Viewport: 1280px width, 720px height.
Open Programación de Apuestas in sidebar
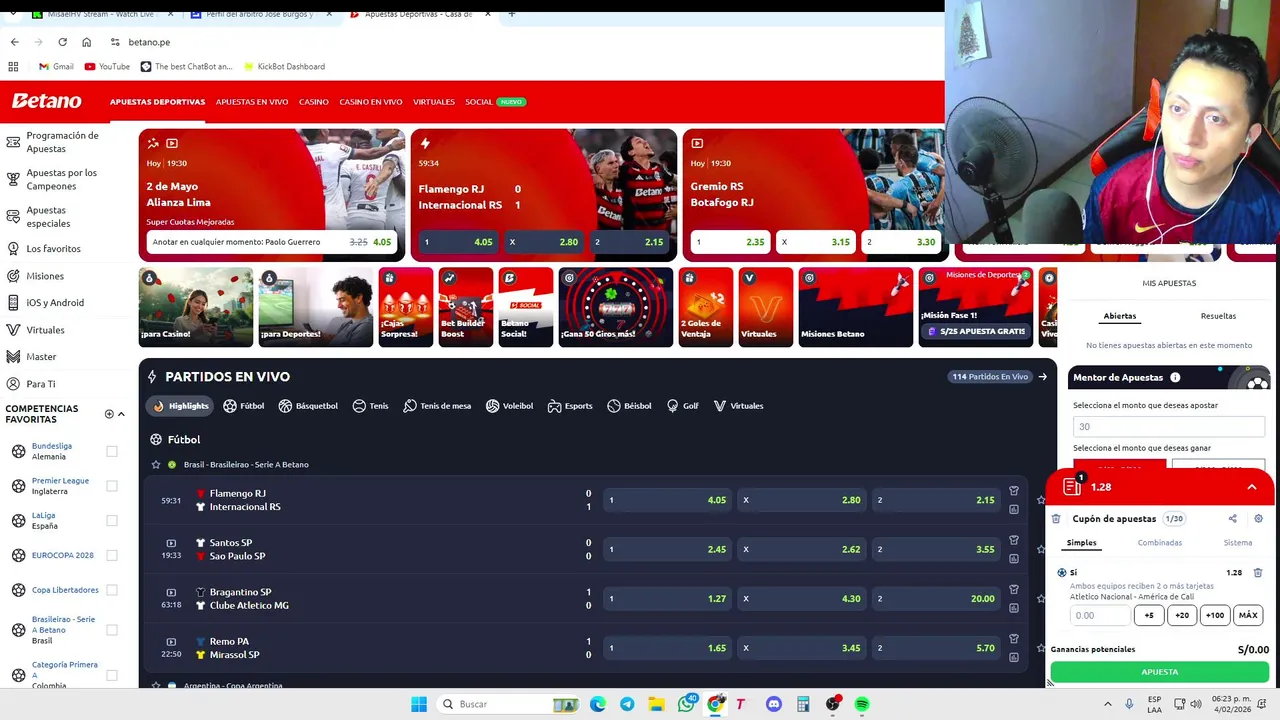(x=60, y=142)
